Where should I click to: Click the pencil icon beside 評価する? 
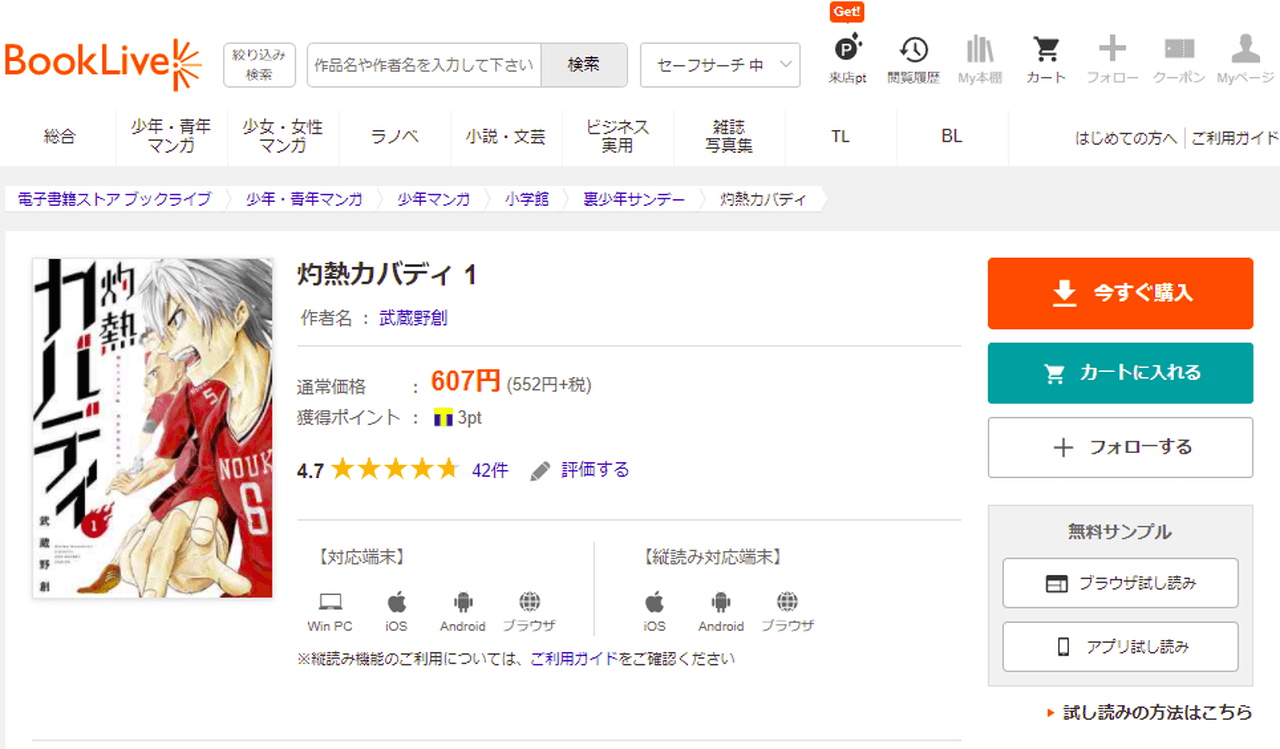point(540,470)
